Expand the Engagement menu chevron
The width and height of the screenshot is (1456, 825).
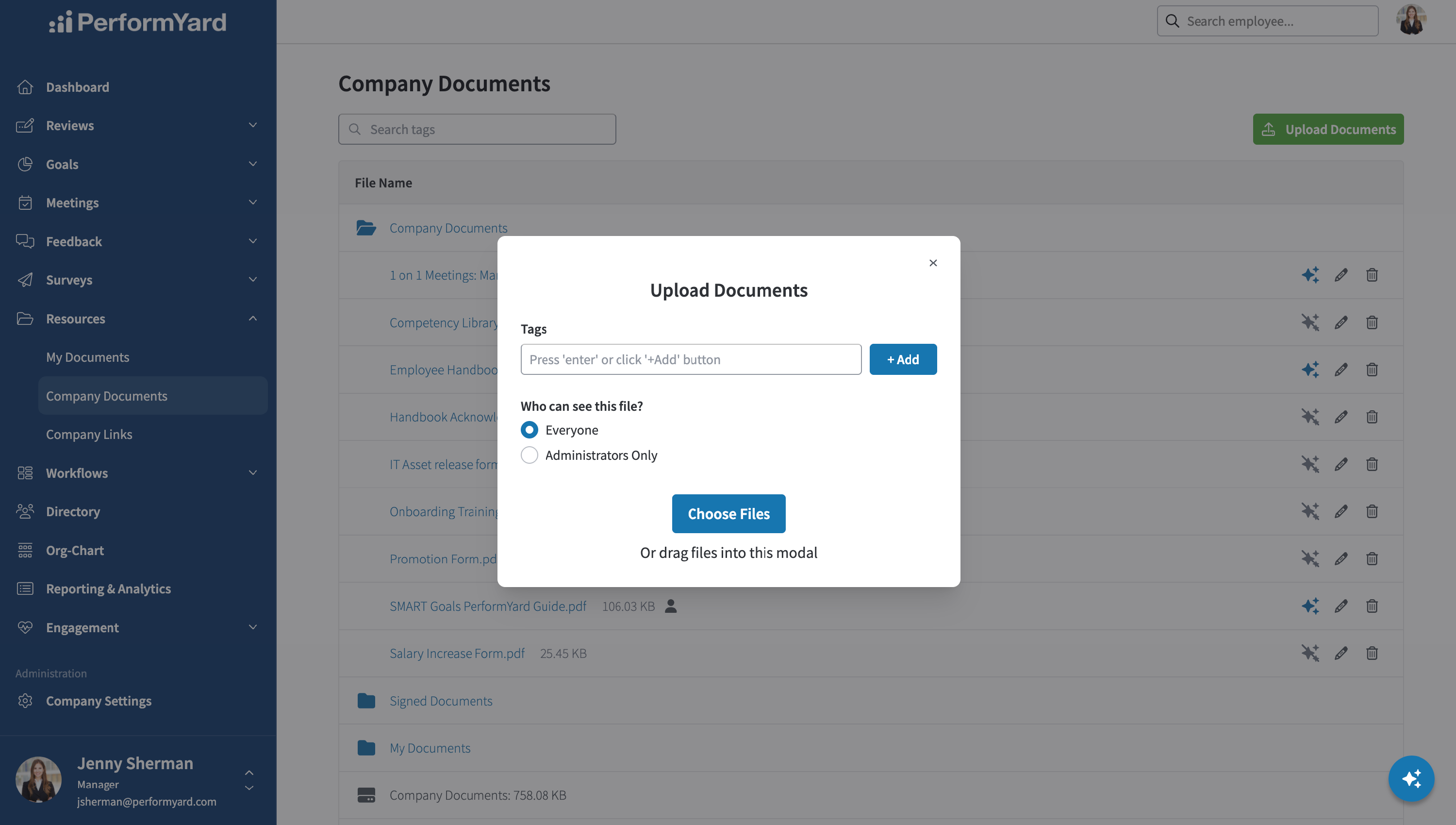pyautogui.click(x=252, y=627)
